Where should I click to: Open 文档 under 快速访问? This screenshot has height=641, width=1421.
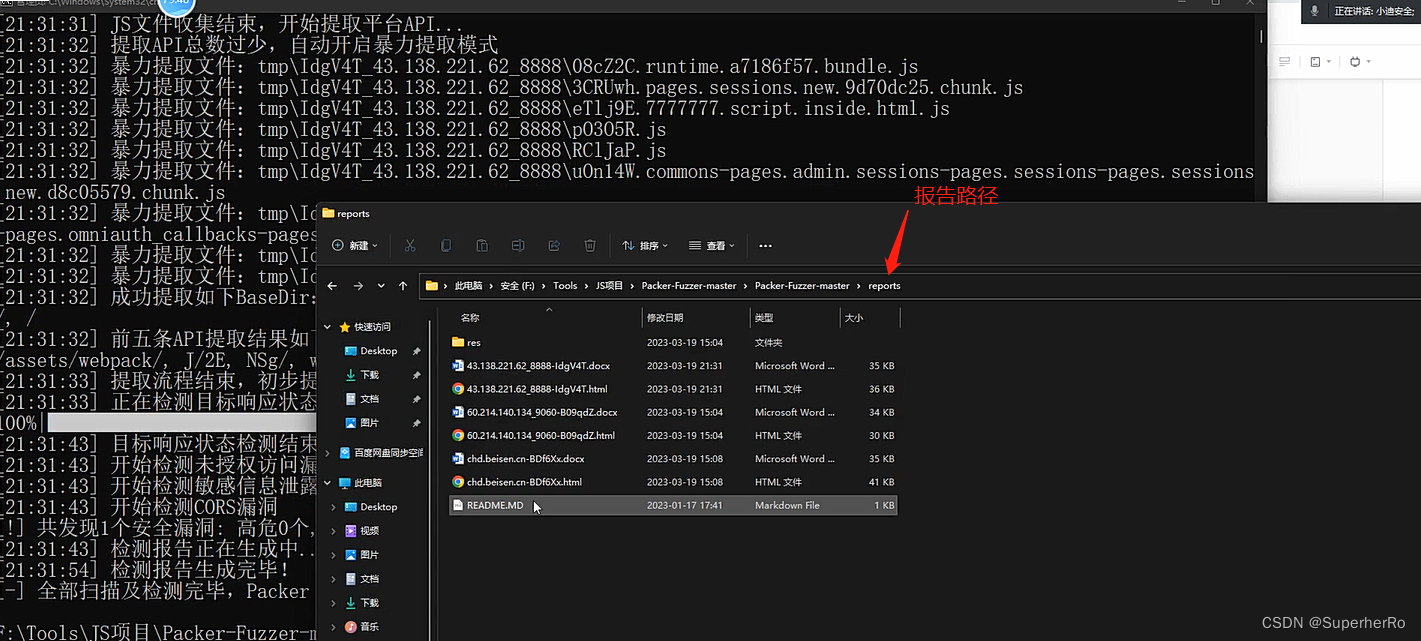coord(369,399)
